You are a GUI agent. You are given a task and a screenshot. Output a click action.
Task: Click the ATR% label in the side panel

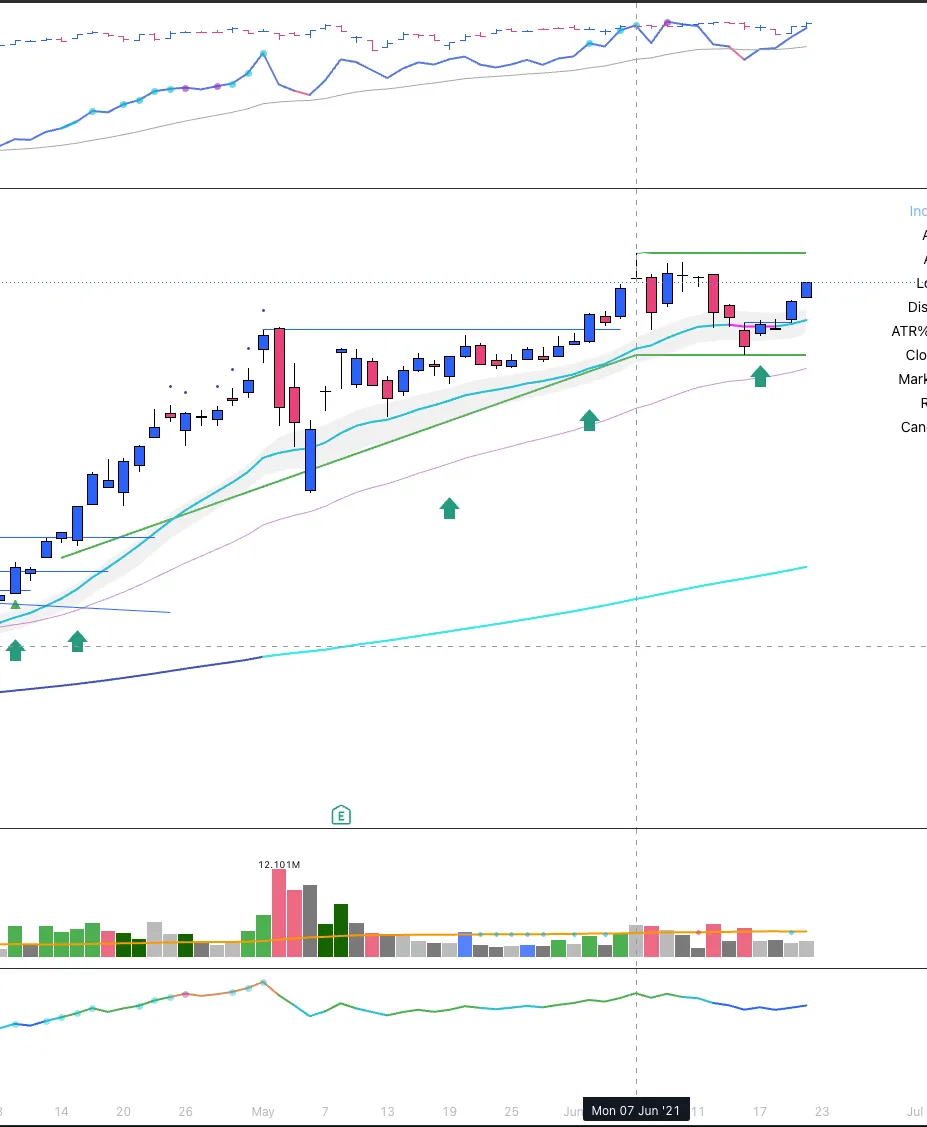coord(909,331)
